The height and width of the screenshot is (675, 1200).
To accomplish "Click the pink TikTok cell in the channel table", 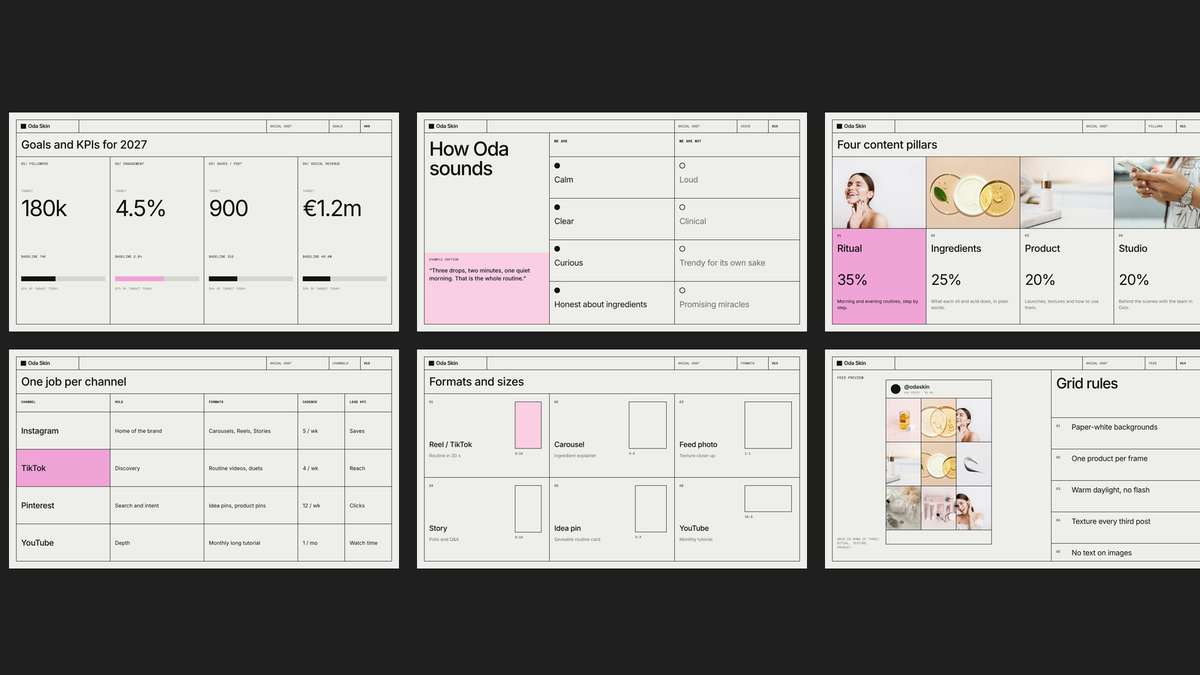I will pos(63,468).
